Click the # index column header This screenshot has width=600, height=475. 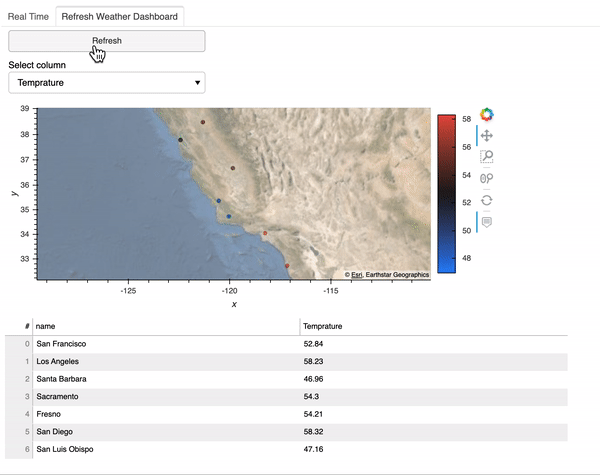tap(19, 326)
